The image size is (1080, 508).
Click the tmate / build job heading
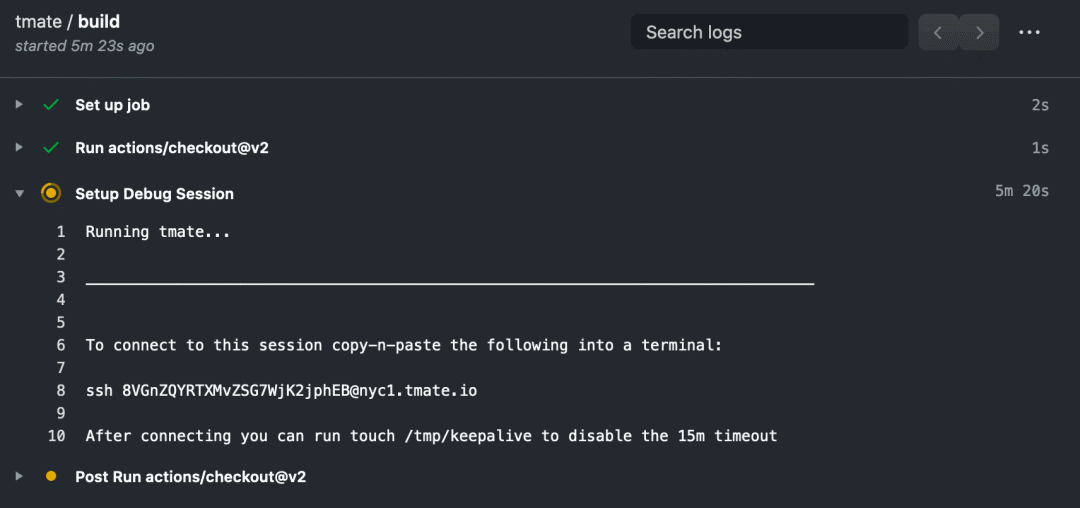click(x=68, y=22)
